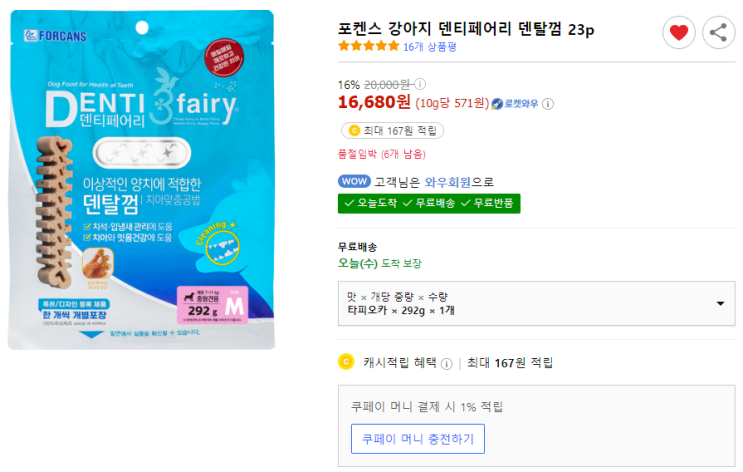The width and height of the screenshot is (743, 472).
Task: Click the 최대 167원 적립 pill badge
Action: (x=392, y=130)
